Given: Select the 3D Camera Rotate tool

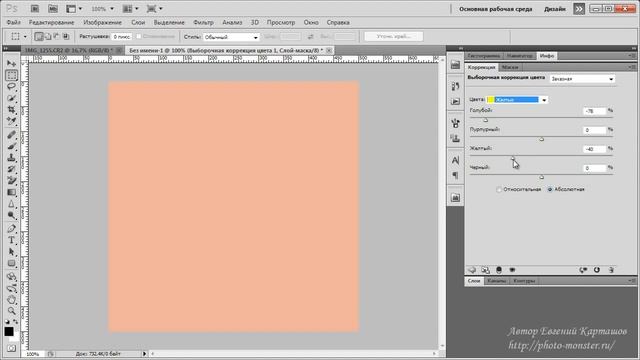Looking at the screenshot, I should tap(11, 288).
